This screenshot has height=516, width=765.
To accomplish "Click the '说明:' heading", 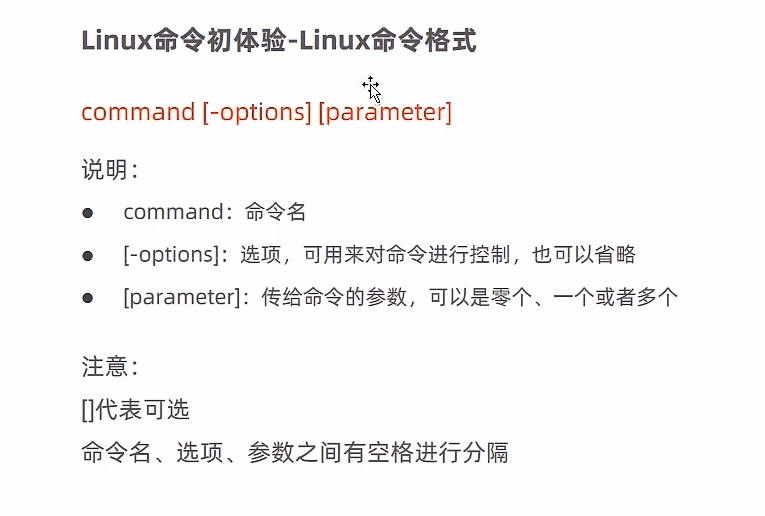I will (110, 170).
